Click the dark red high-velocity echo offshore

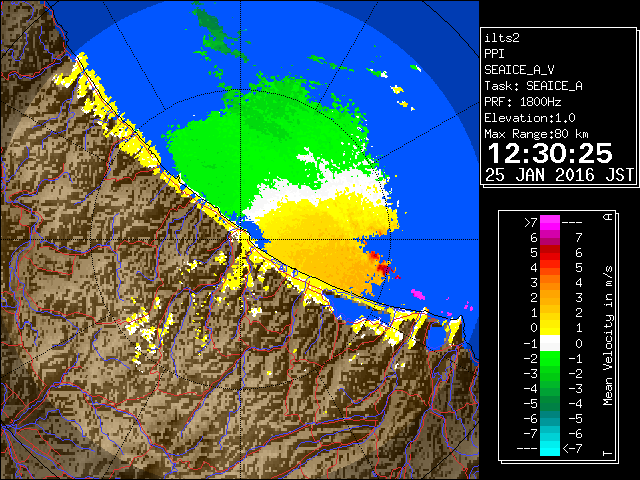coord(384,268)
